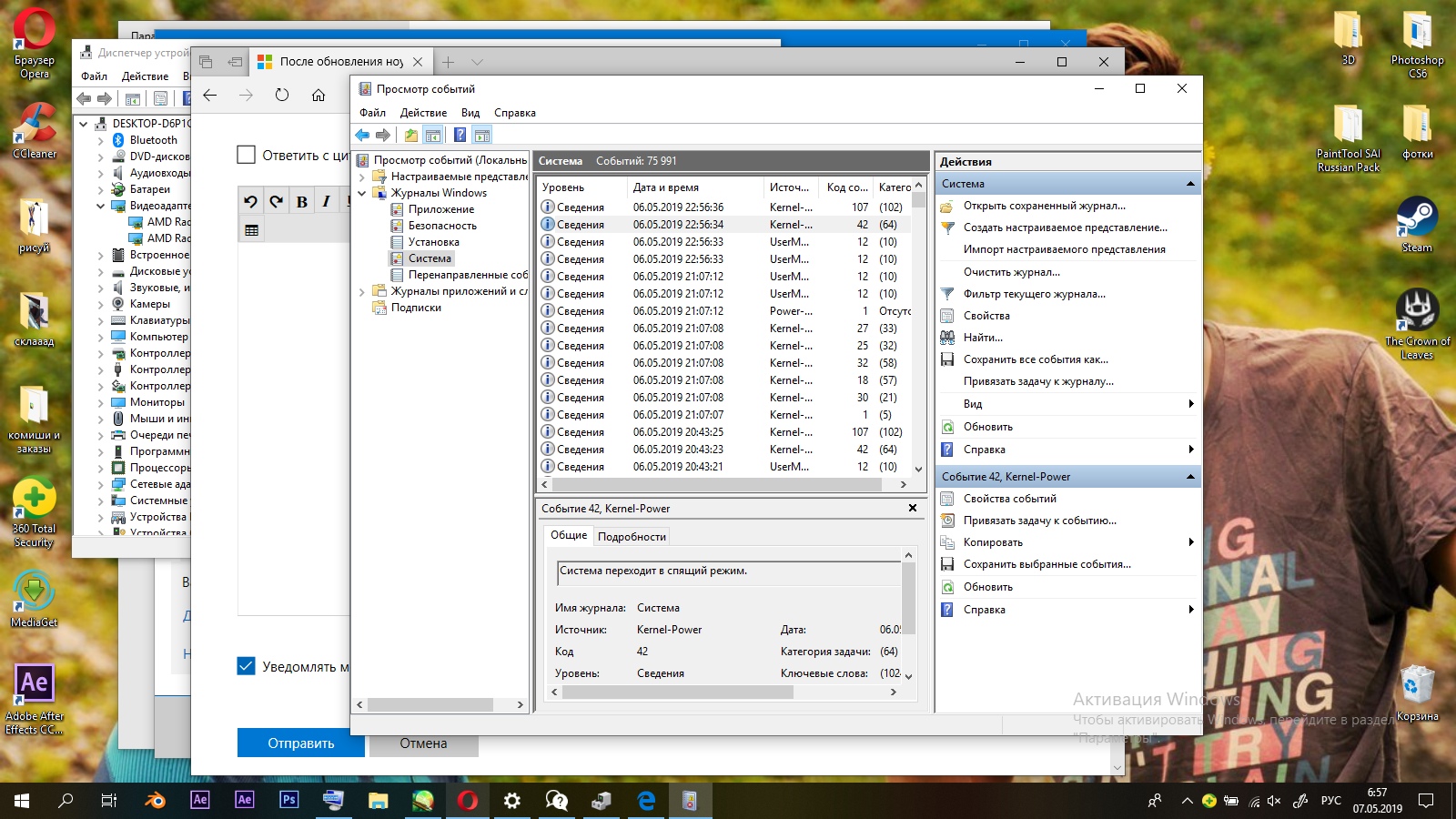1456x819 pixels.
Task: Expand the 'Вид' submenu arrow in Actions
Action: pos(1191,404)
